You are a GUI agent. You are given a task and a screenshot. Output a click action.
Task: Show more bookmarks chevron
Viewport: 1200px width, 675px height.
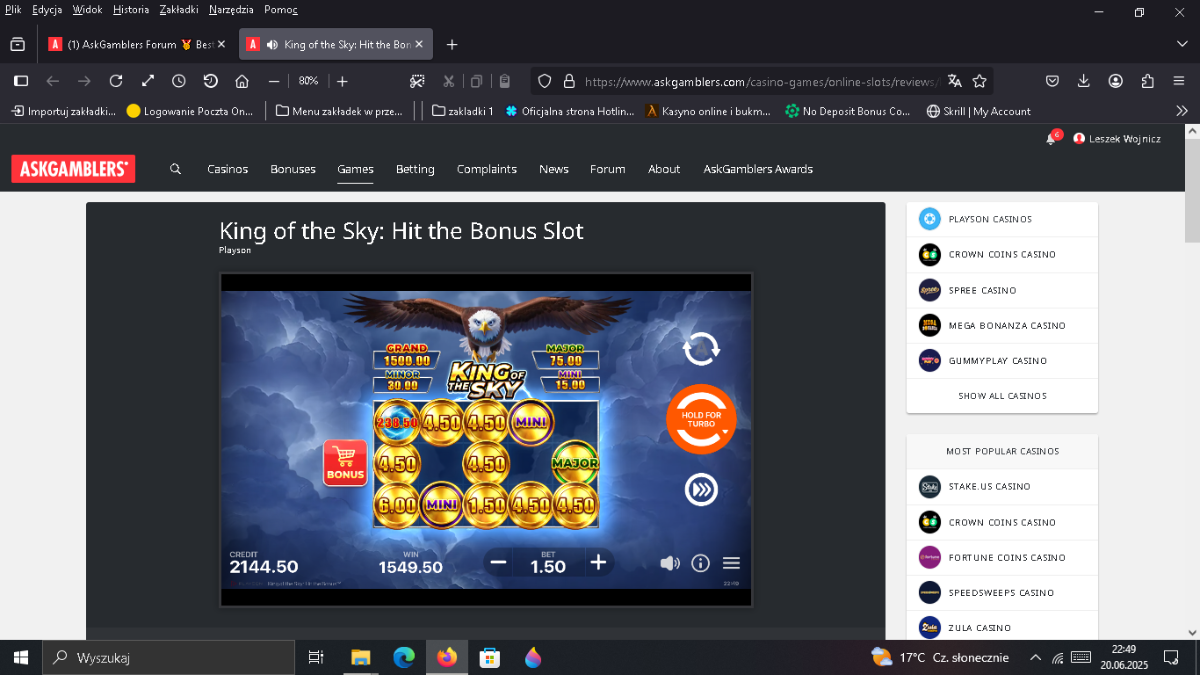pos(1182,111)
